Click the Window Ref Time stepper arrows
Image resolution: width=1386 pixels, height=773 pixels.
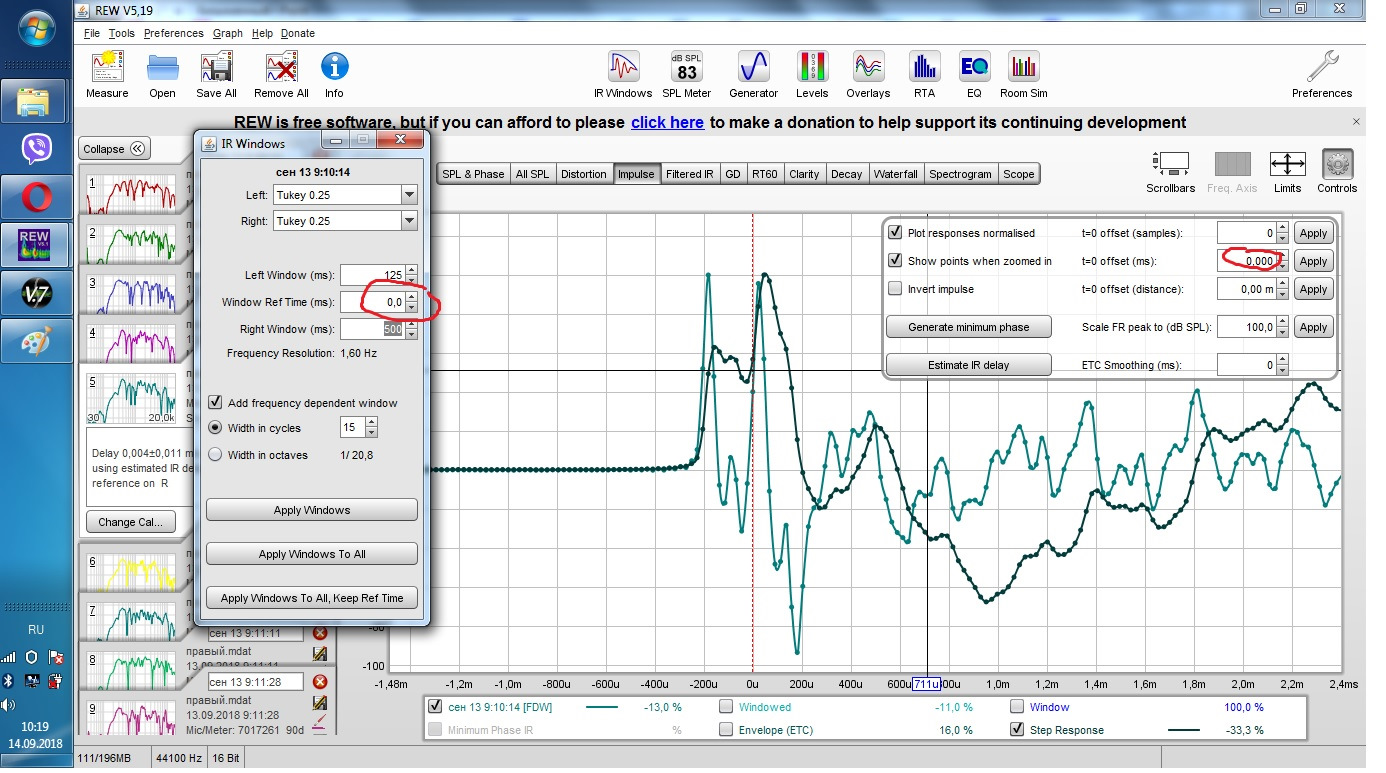click(411, 301)
